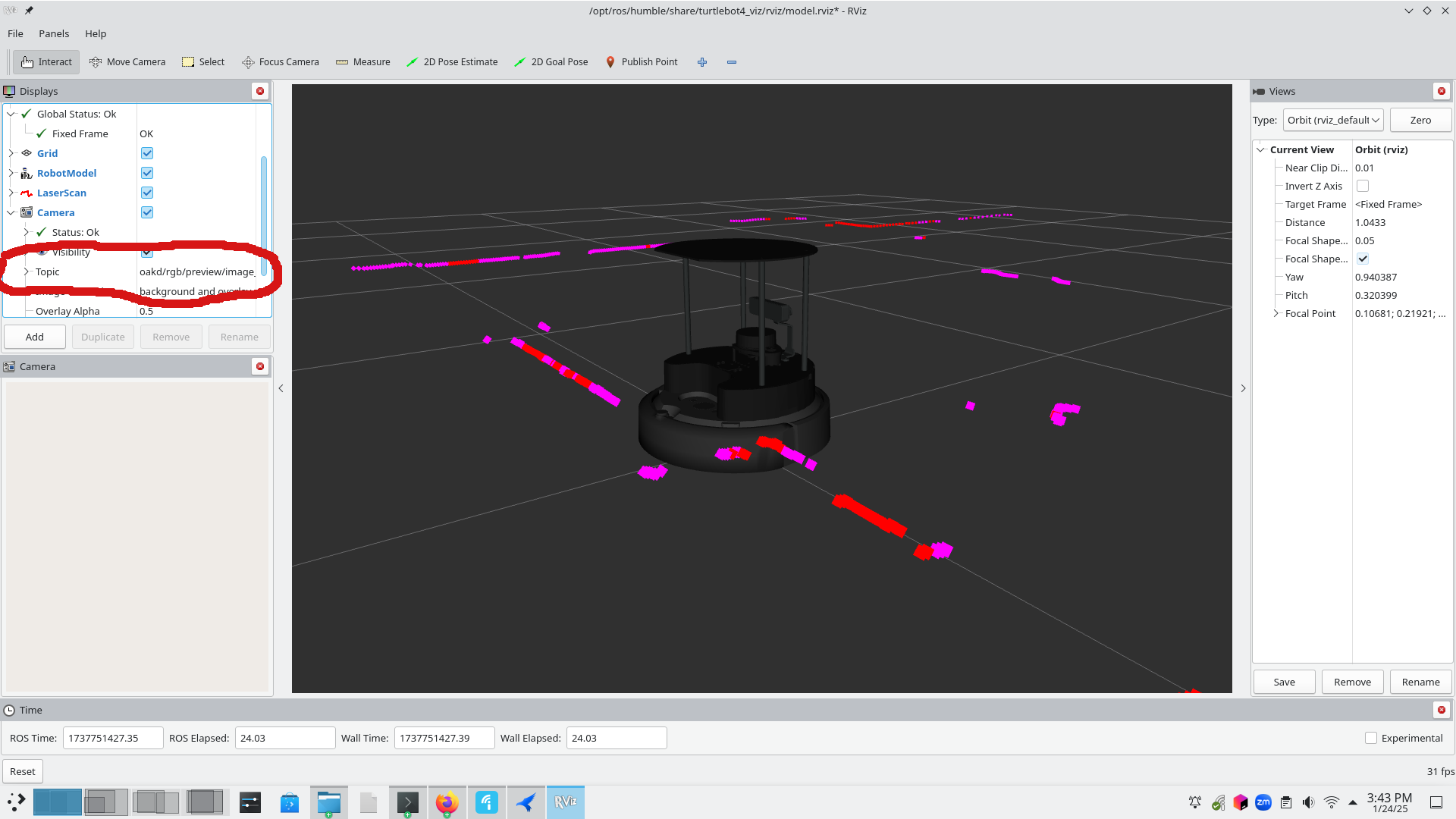Click the blue plus add-tool icon
Image resolution: width=1456 pixels, height=819 pixels.
[x=702, y=62]
